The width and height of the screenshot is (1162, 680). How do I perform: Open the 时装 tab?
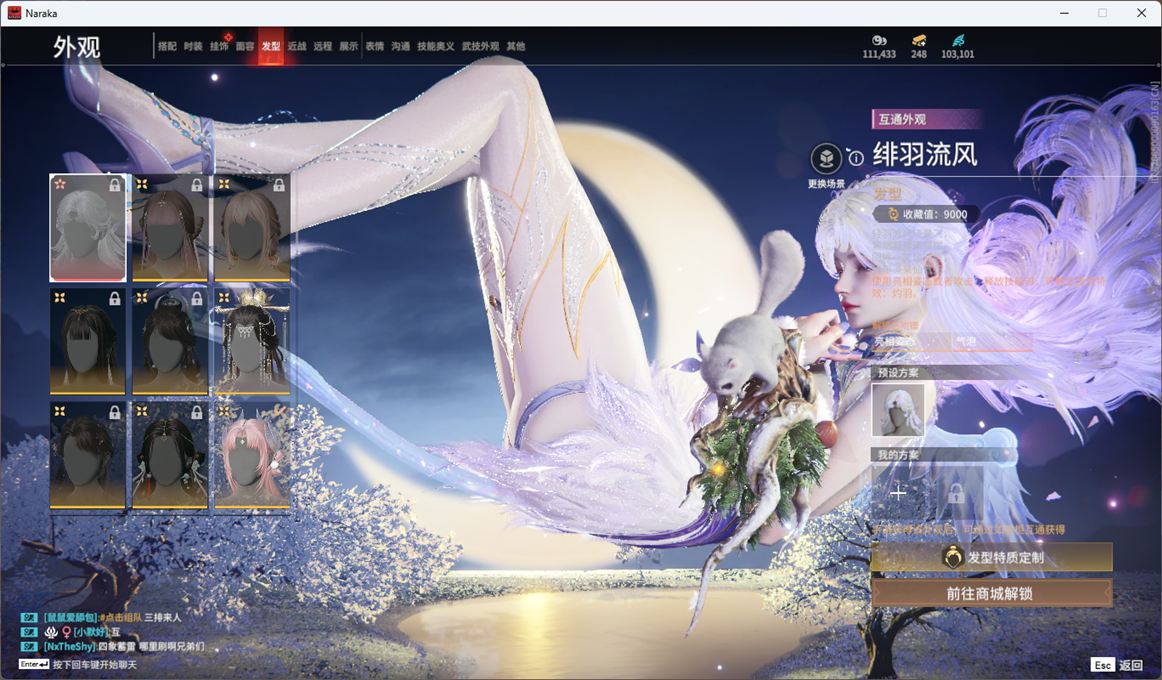(193, 46)
